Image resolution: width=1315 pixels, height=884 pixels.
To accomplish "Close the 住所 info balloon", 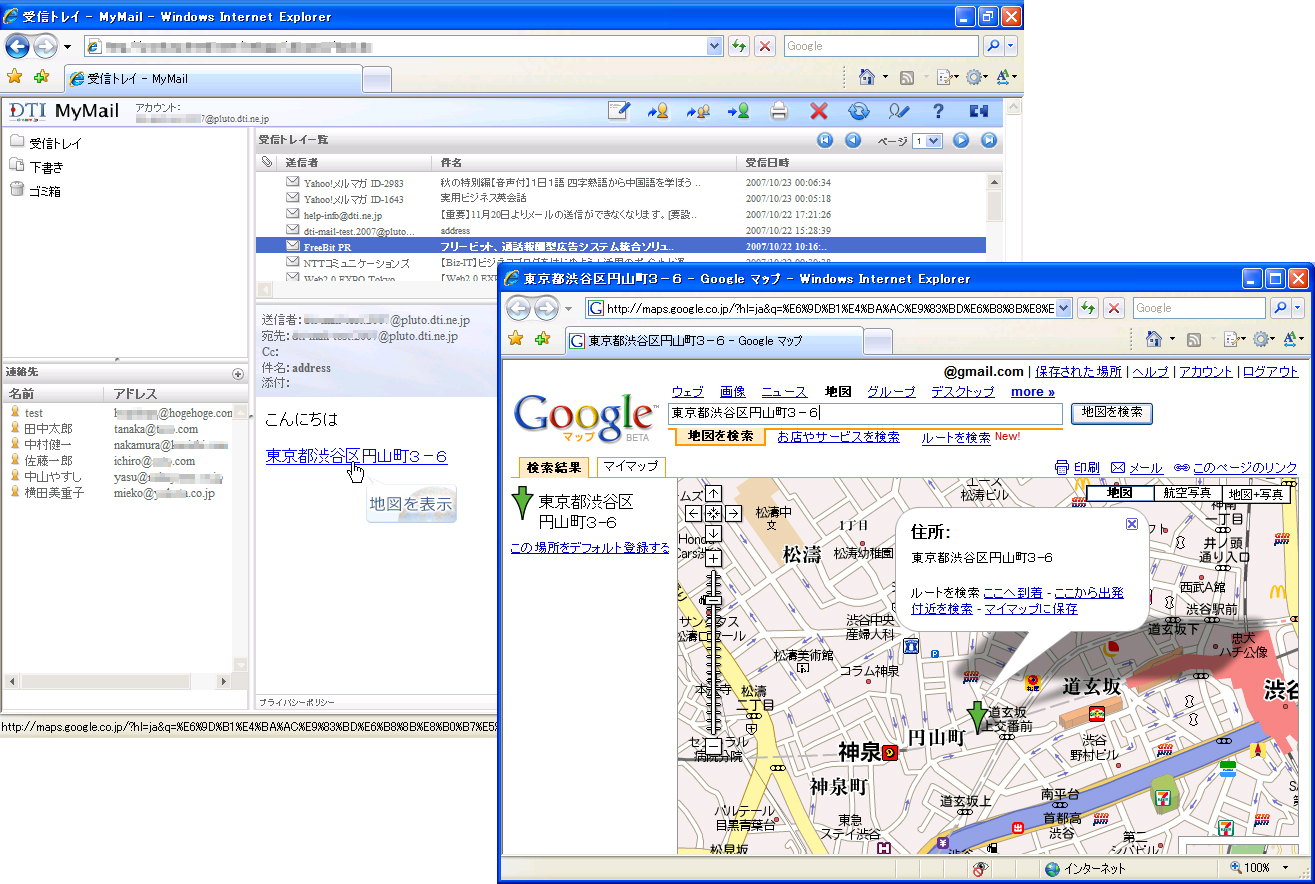I will (x=1132, y=523).
